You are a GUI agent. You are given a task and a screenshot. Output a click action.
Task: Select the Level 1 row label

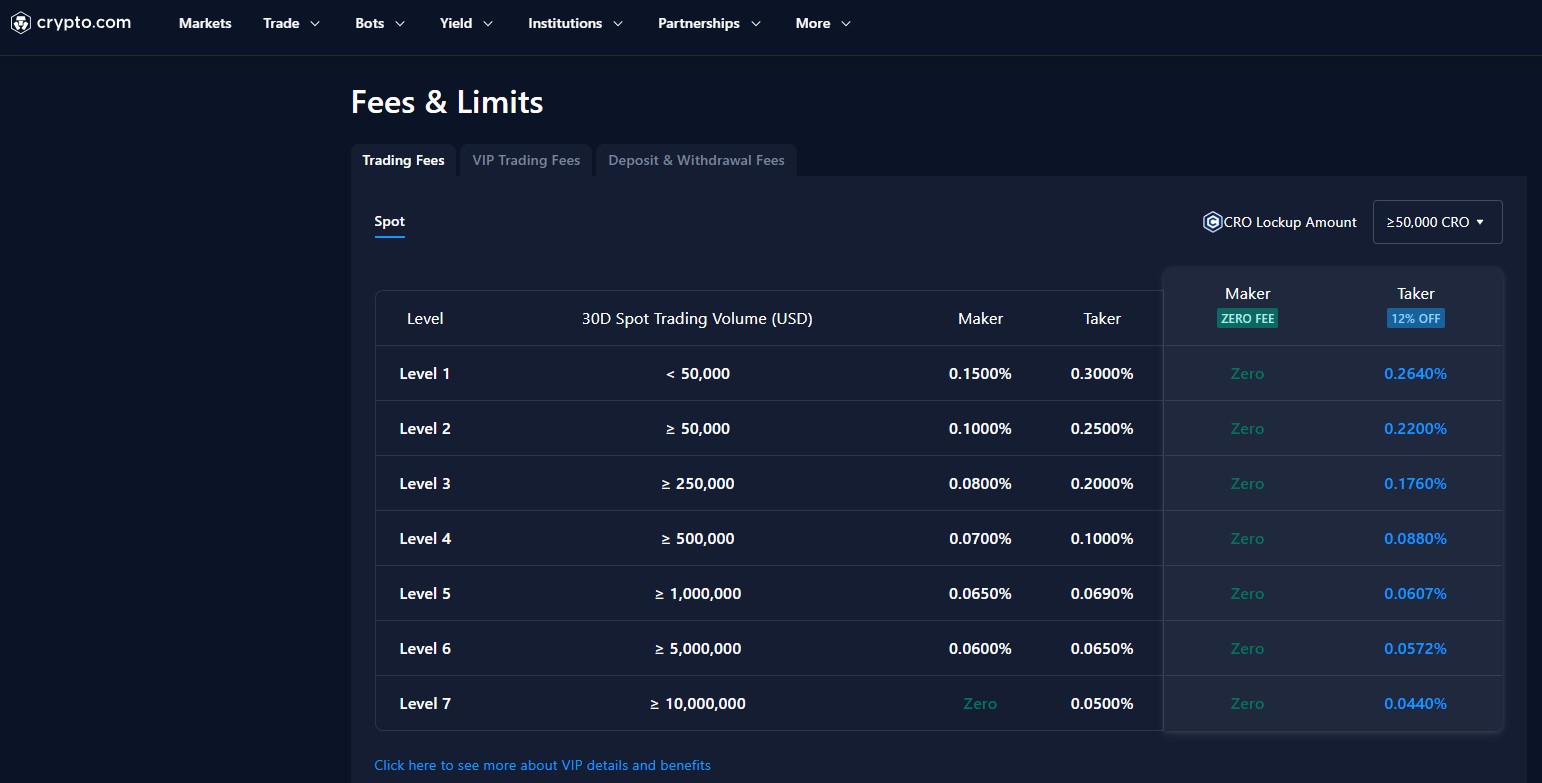[425, 374]
